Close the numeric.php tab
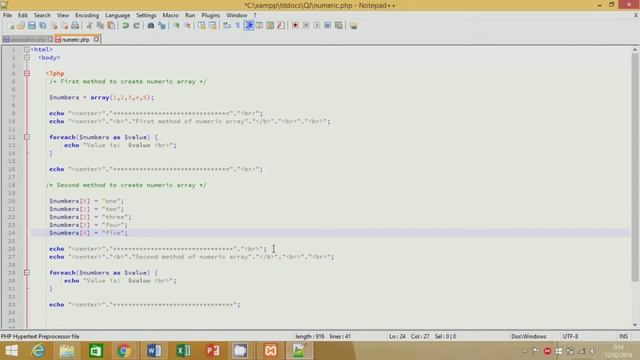The image size is (640, 360). 96,39
